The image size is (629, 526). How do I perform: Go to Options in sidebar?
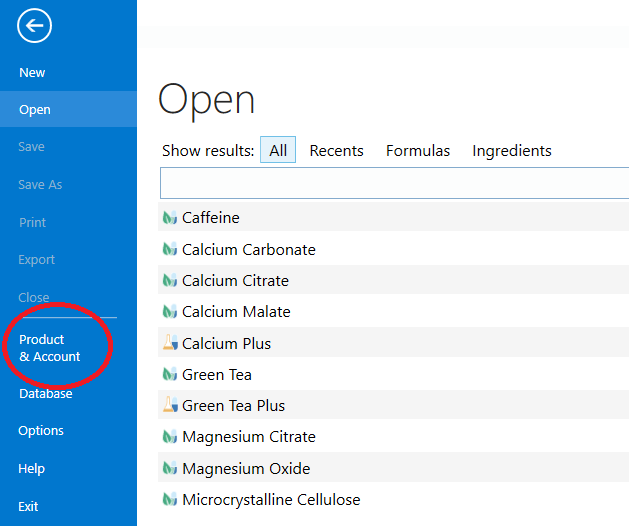pos(41,431)
